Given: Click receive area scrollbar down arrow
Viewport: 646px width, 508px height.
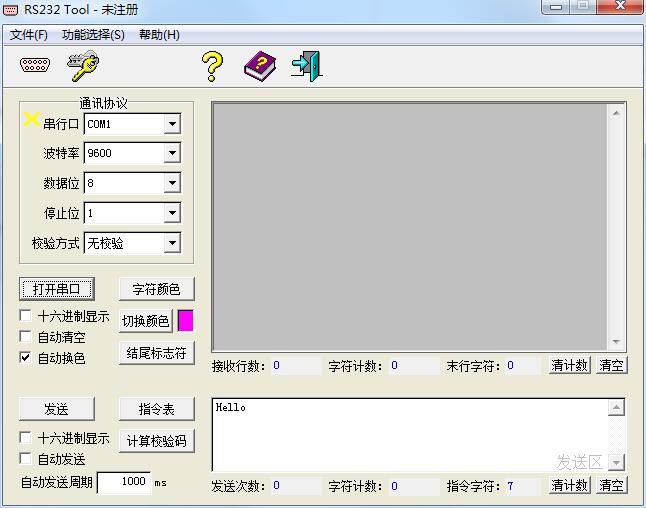Looking at the screenshot, I should (616, 341).
